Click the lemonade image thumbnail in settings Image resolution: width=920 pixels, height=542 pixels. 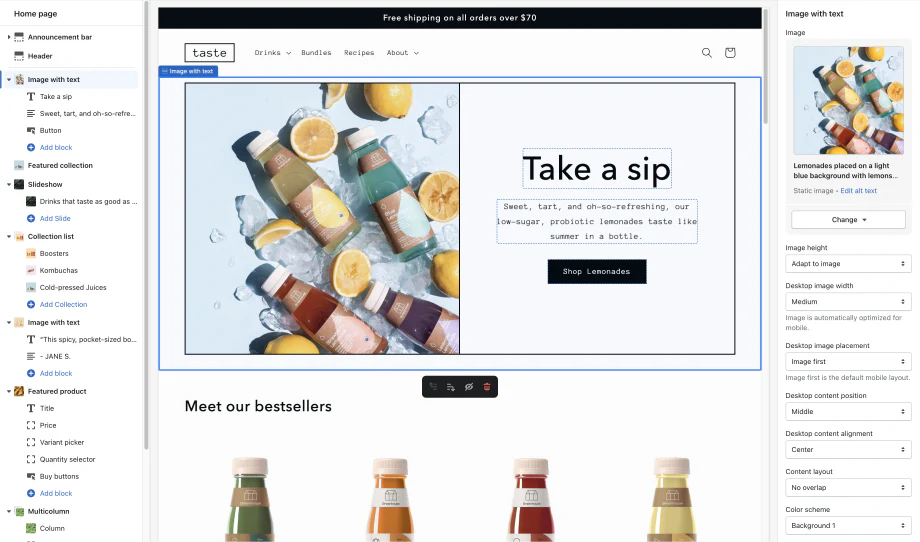point(848,100)
